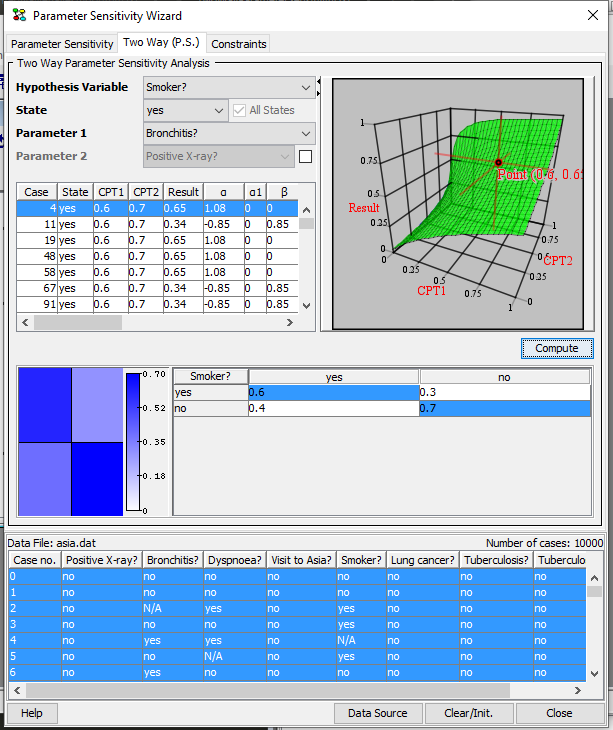613x730 pixels.
Task: Click the wizard app icon in title bar
Action: [x=19, y=15]
